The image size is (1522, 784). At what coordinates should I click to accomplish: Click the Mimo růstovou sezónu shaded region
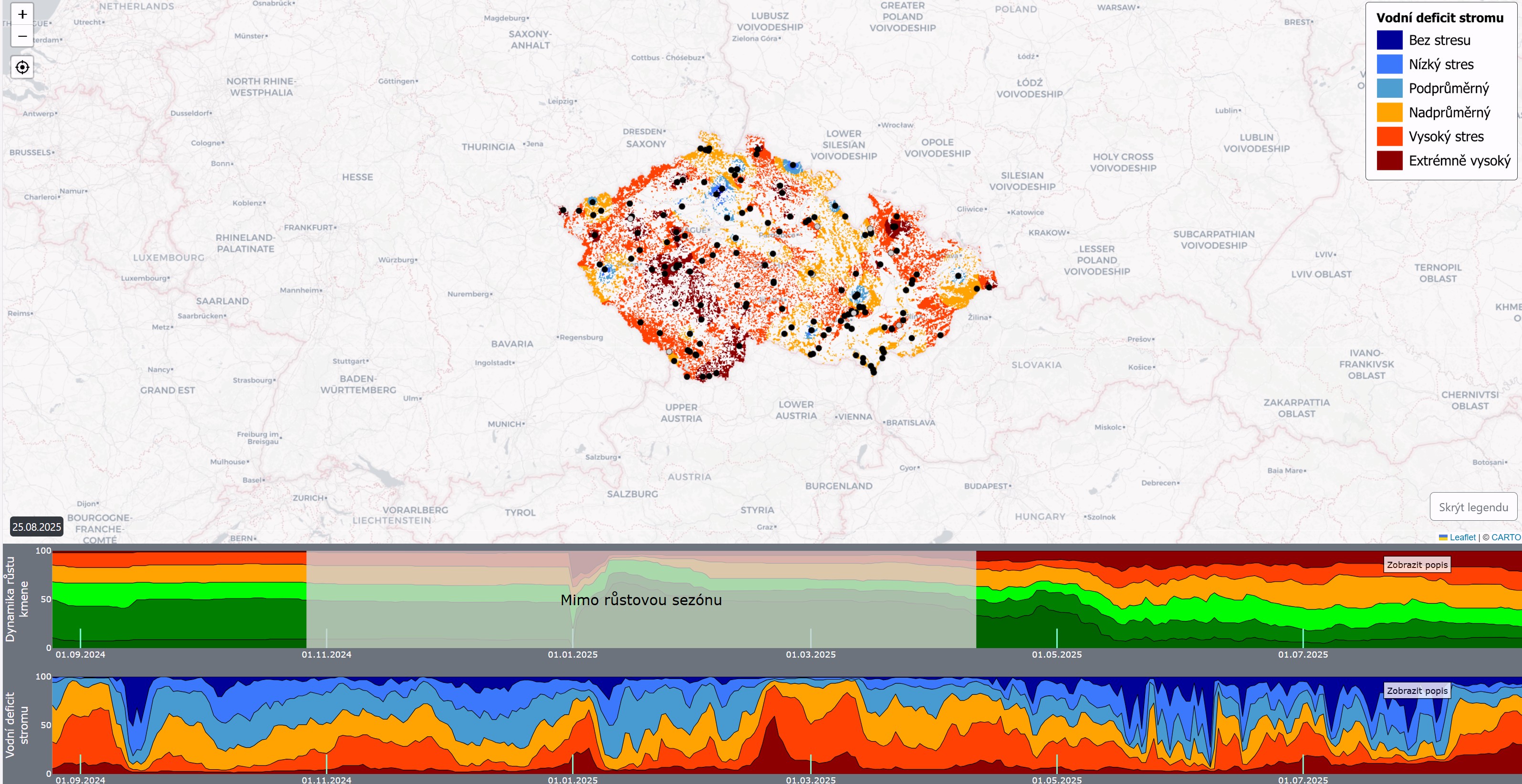tap(641, 600)
